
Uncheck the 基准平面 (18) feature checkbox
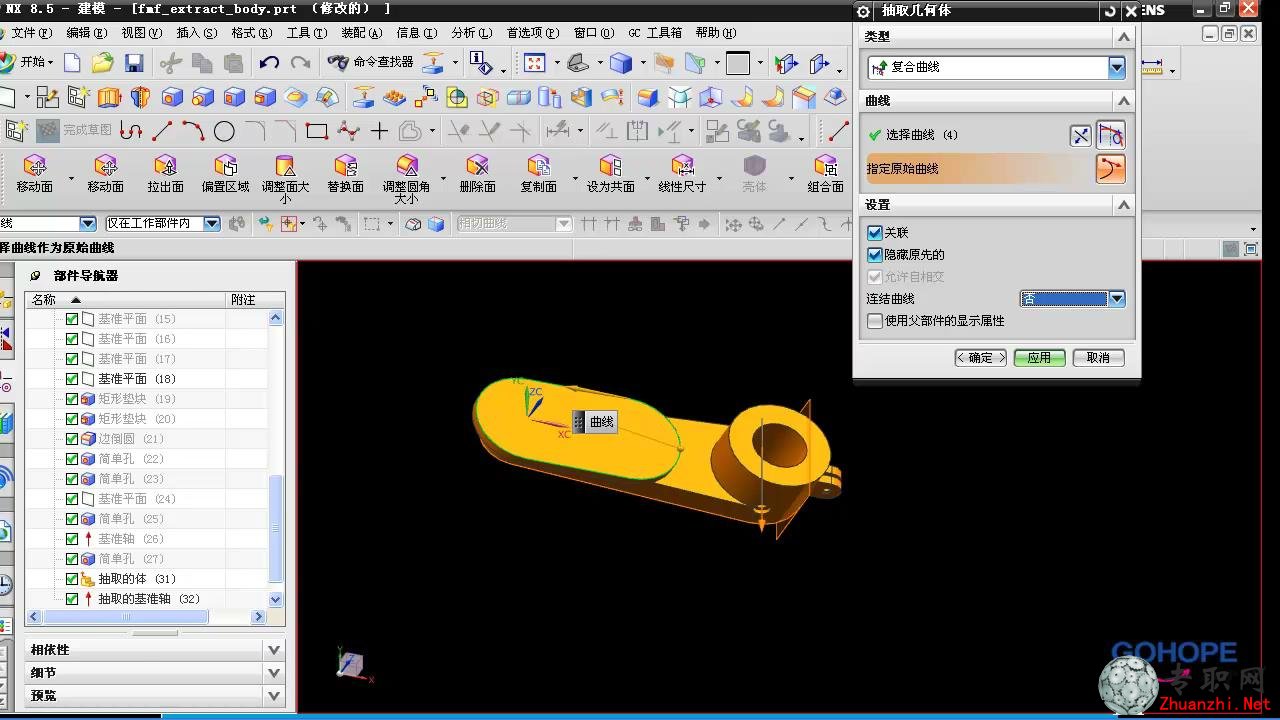[72, 379]
